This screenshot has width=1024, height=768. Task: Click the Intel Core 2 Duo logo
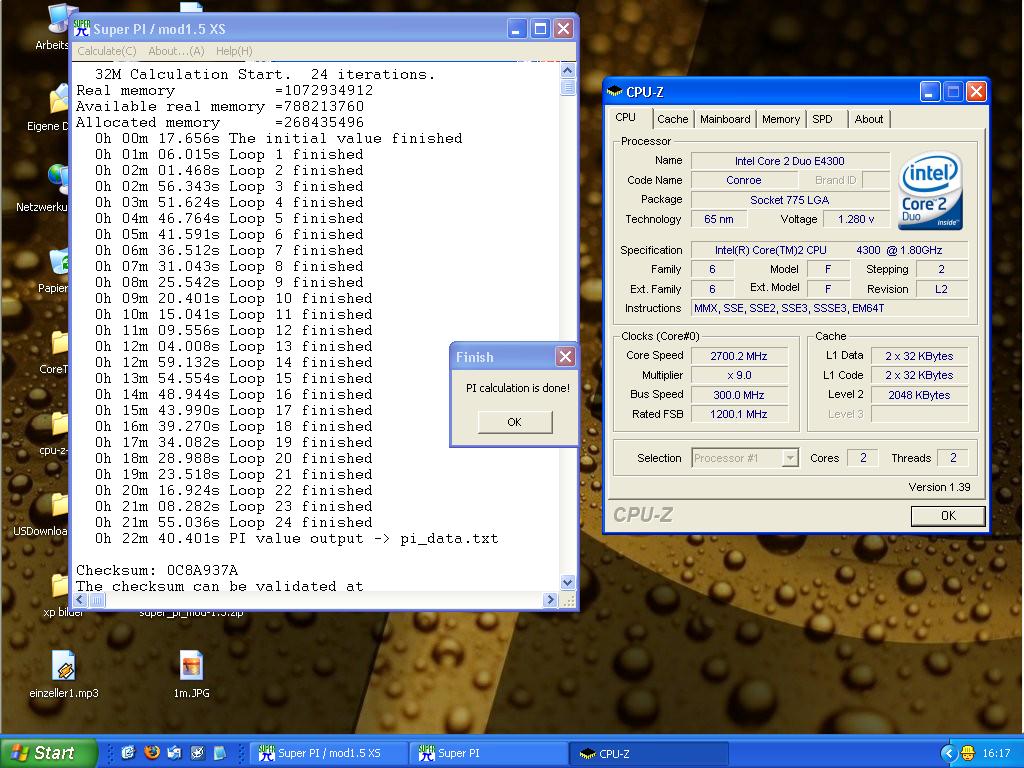click(930, 191)
